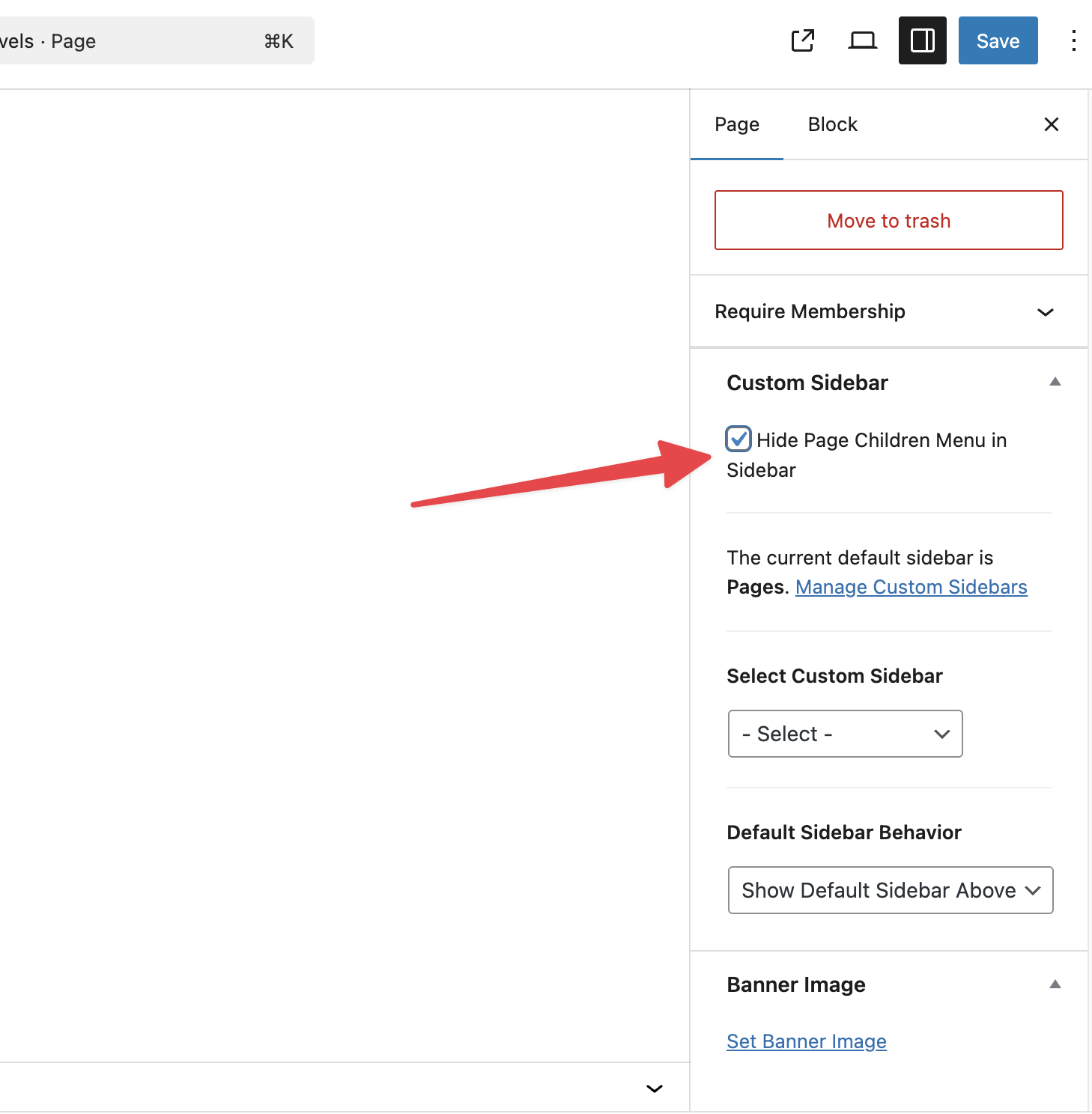This screenshot has height=1114, width=1092.
Task: Toggle the settings sidebar panel icon
Action: coord(922,40)
